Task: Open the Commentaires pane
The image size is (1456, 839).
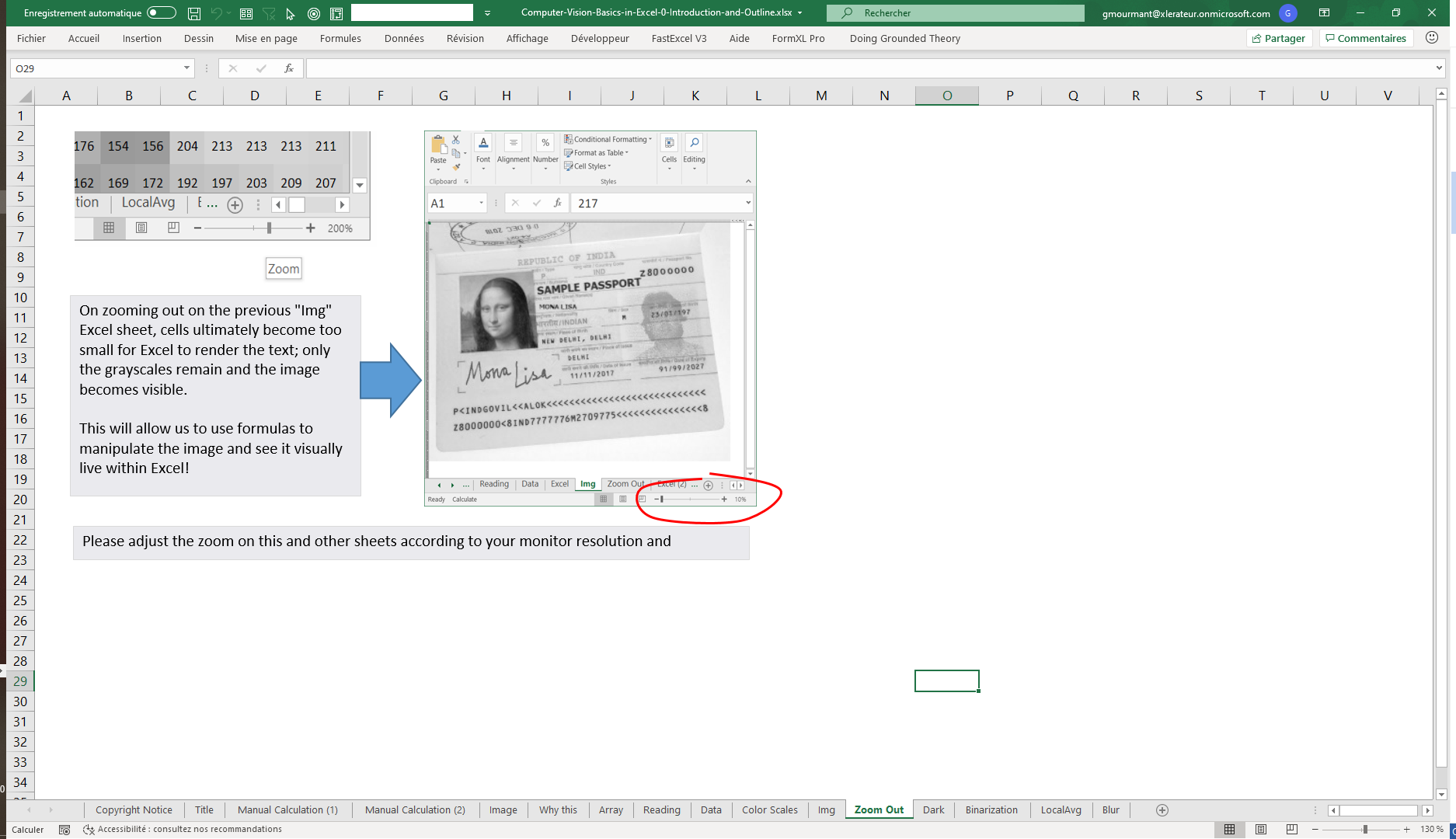Action: tap(1366, 38)
